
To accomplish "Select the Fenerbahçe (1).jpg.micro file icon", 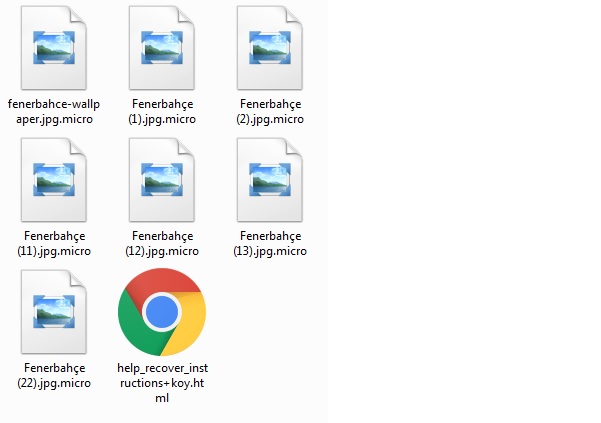I will coord(162,48).
